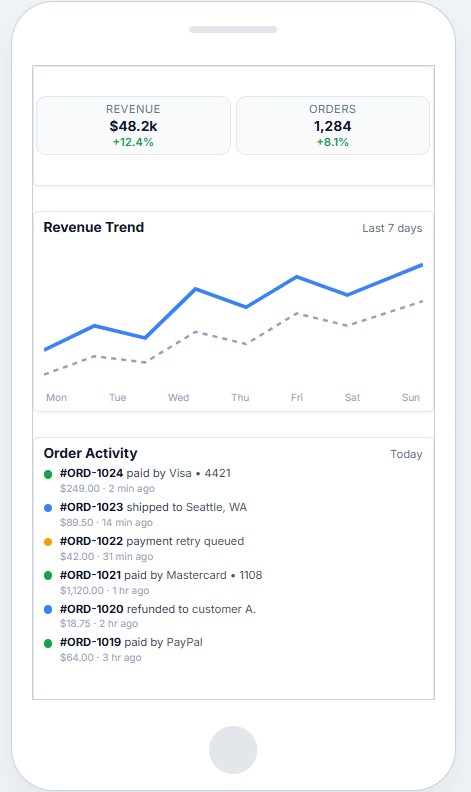
Task: Click the $64.00 · 3 hr ago line
Action: tap(101, 657)
